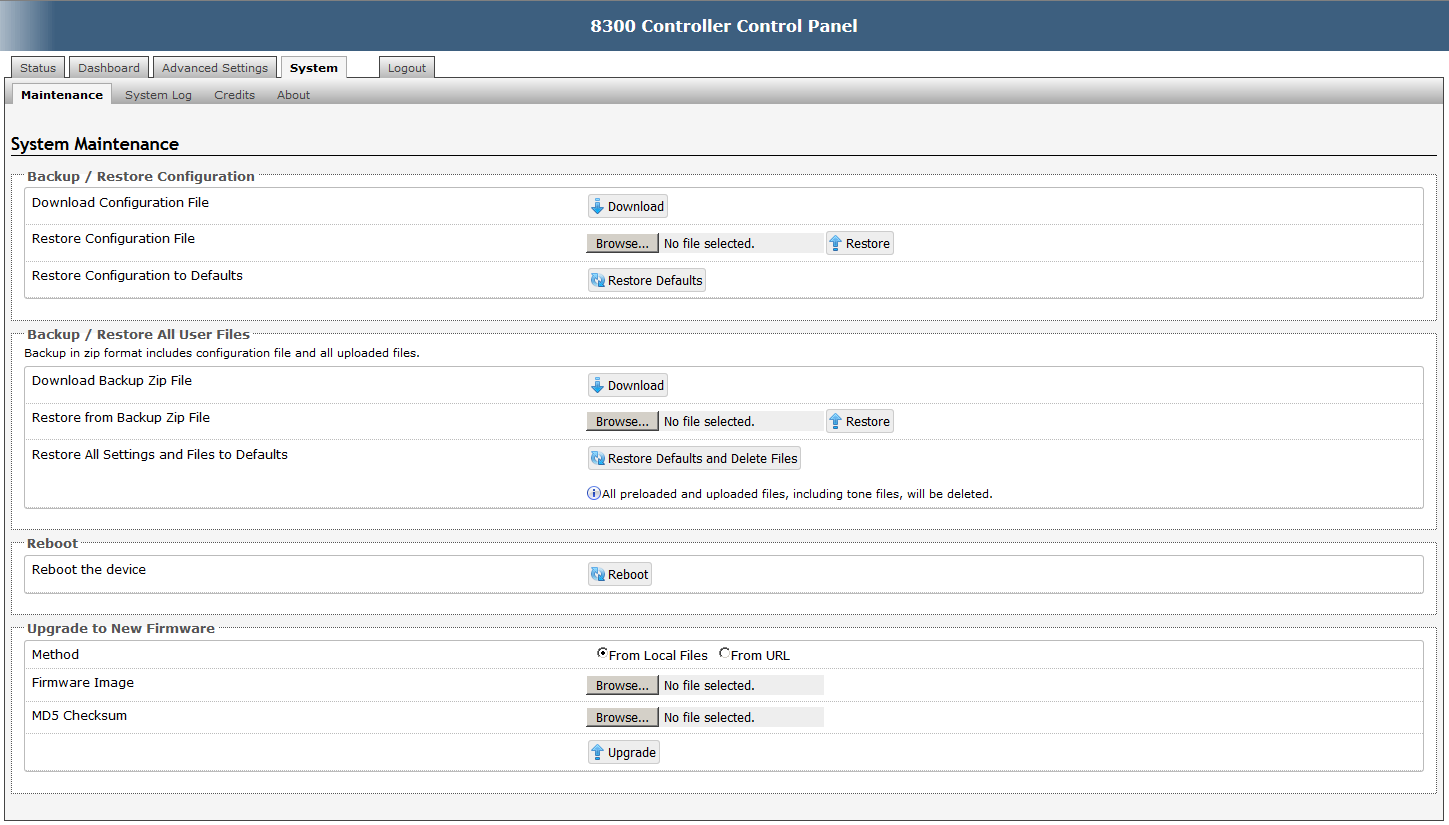
Task: Select the From Local Files radio button
Action: (602, 654)
